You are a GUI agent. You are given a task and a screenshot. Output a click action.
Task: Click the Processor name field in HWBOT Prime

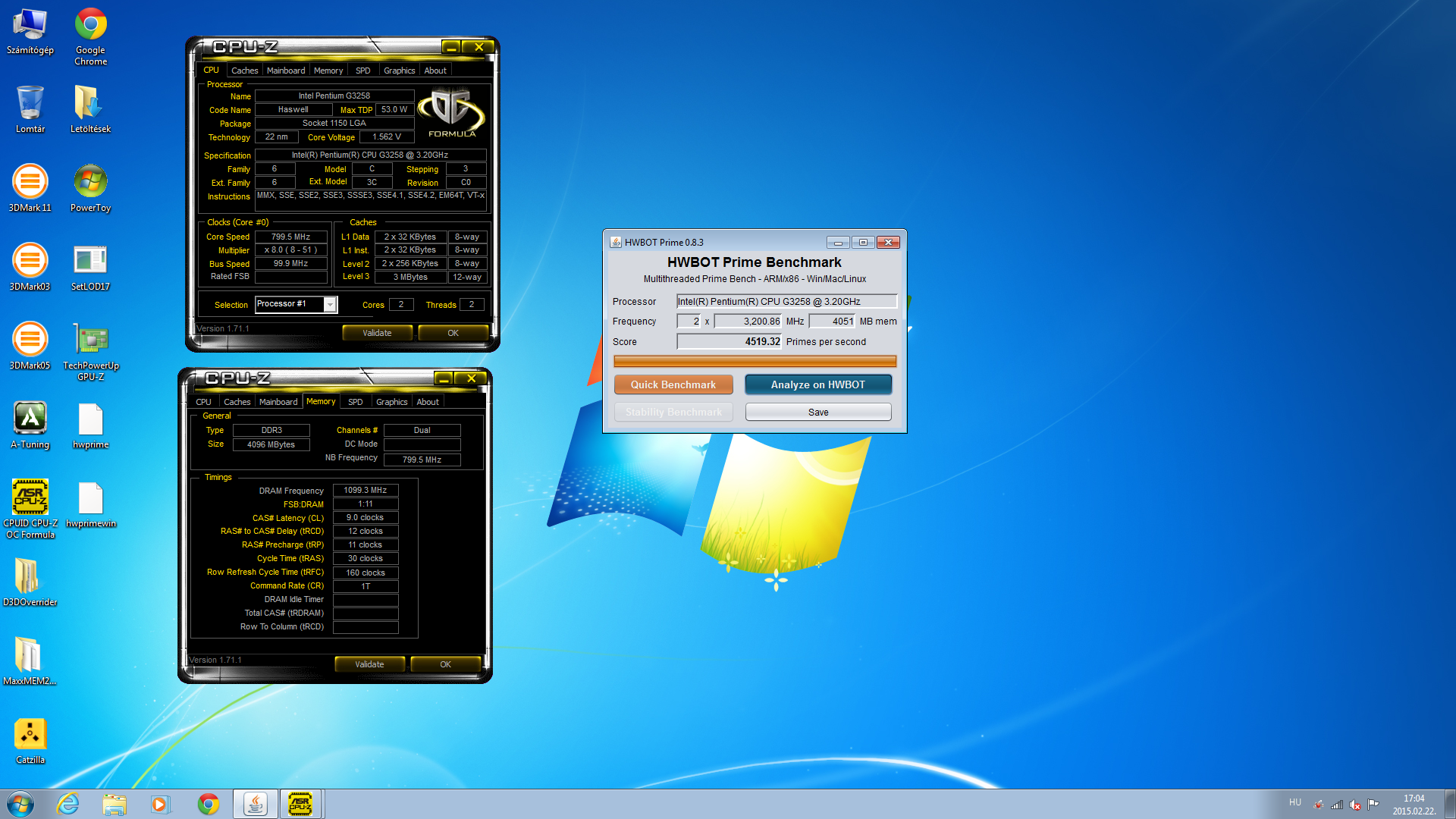coord(786,301)
